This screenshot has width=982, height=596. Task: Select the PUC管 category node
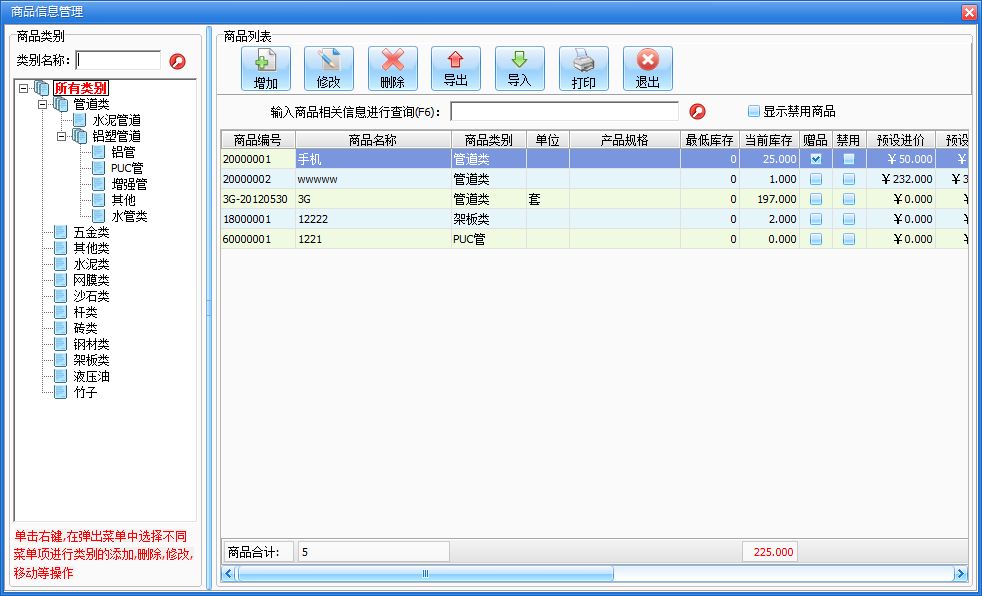click(127, 168)
